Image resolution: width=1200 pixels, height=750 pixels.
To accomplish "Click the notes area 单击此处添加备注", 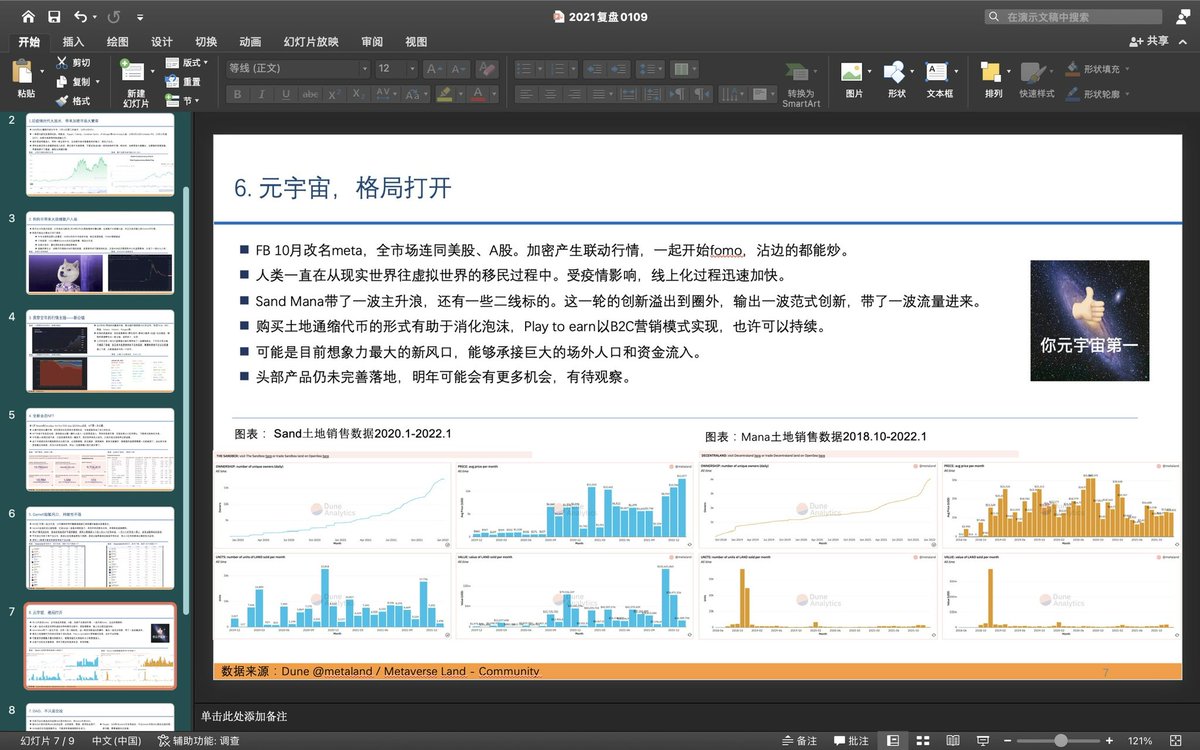I will click(244, 716).
